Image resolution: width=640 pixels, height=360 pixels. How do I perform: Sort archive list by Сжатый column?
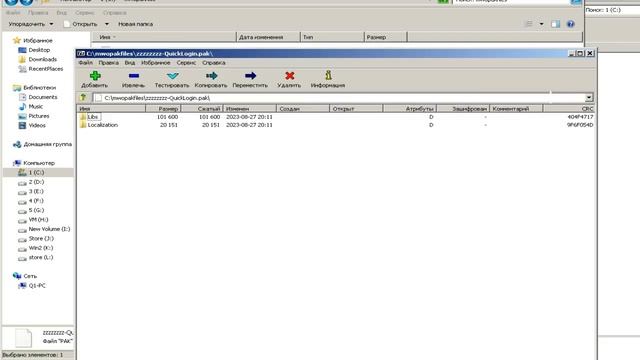point(202,109)
